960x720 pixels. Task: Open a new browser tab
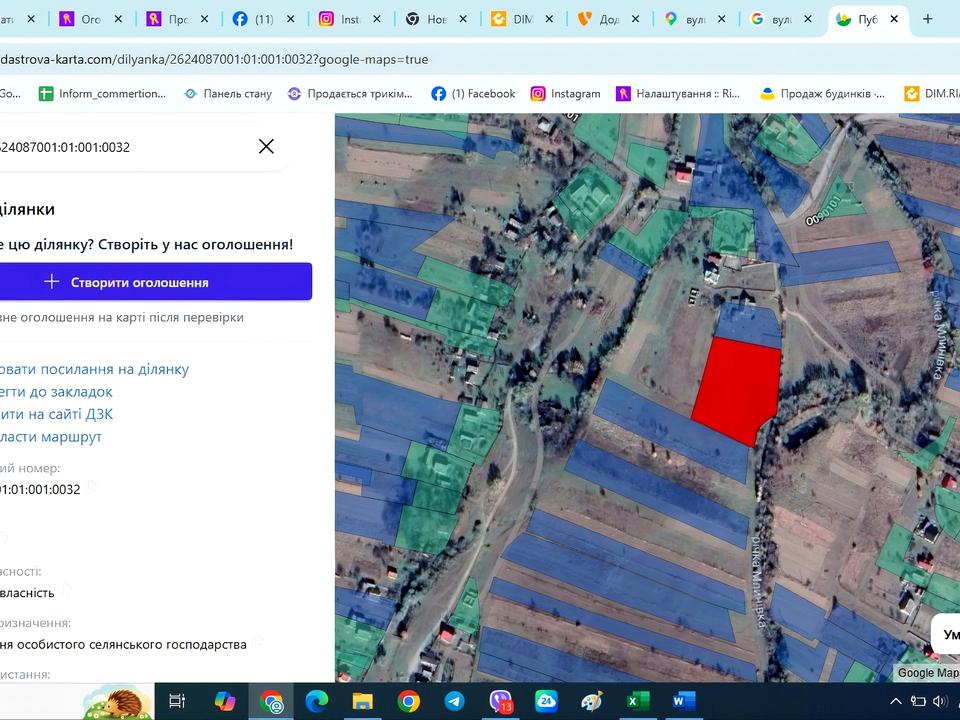click(x=927, y=19)
